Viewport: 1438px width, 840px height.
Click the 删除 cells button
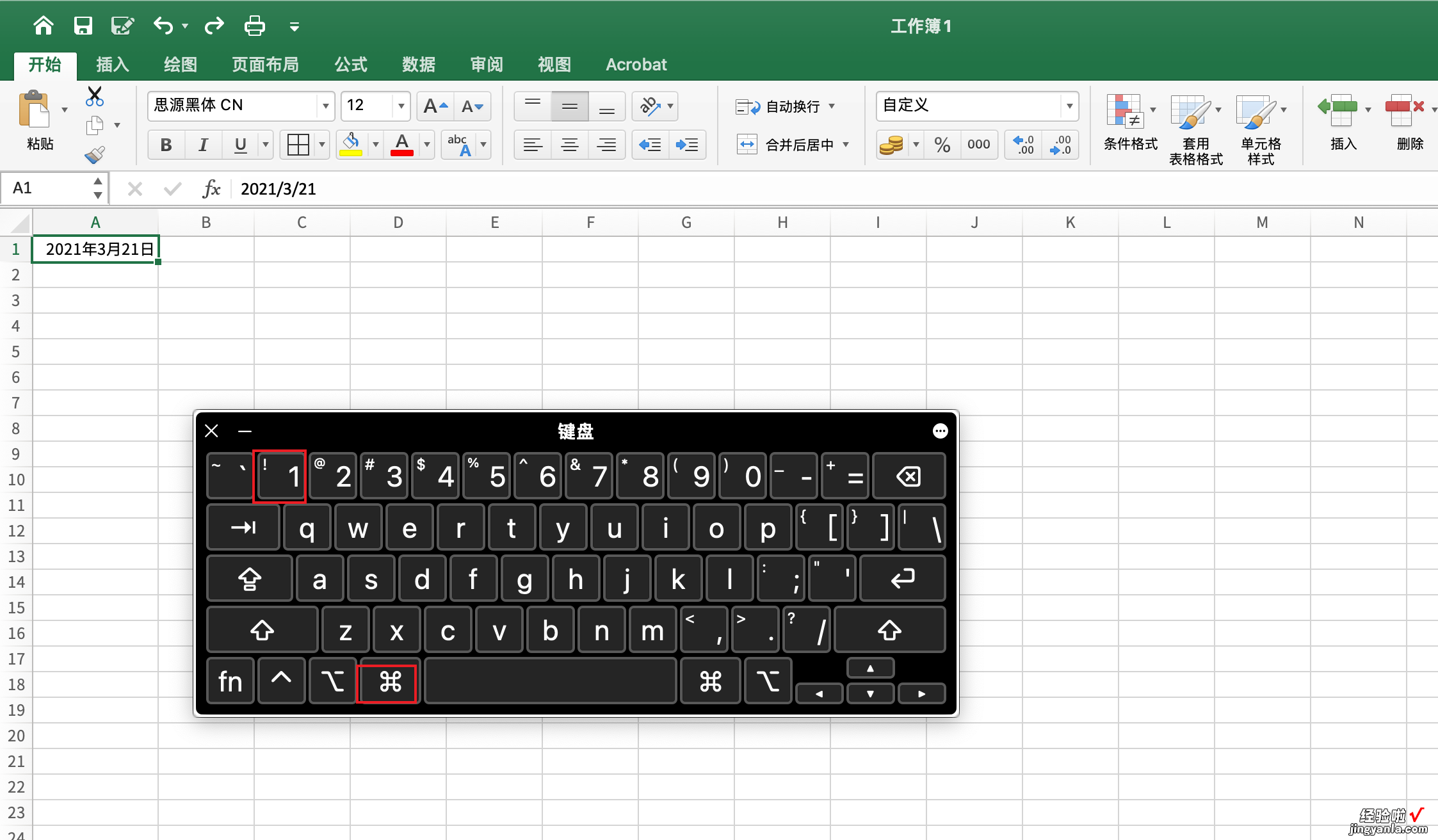pyautogui.click(x=1409, y=123)
